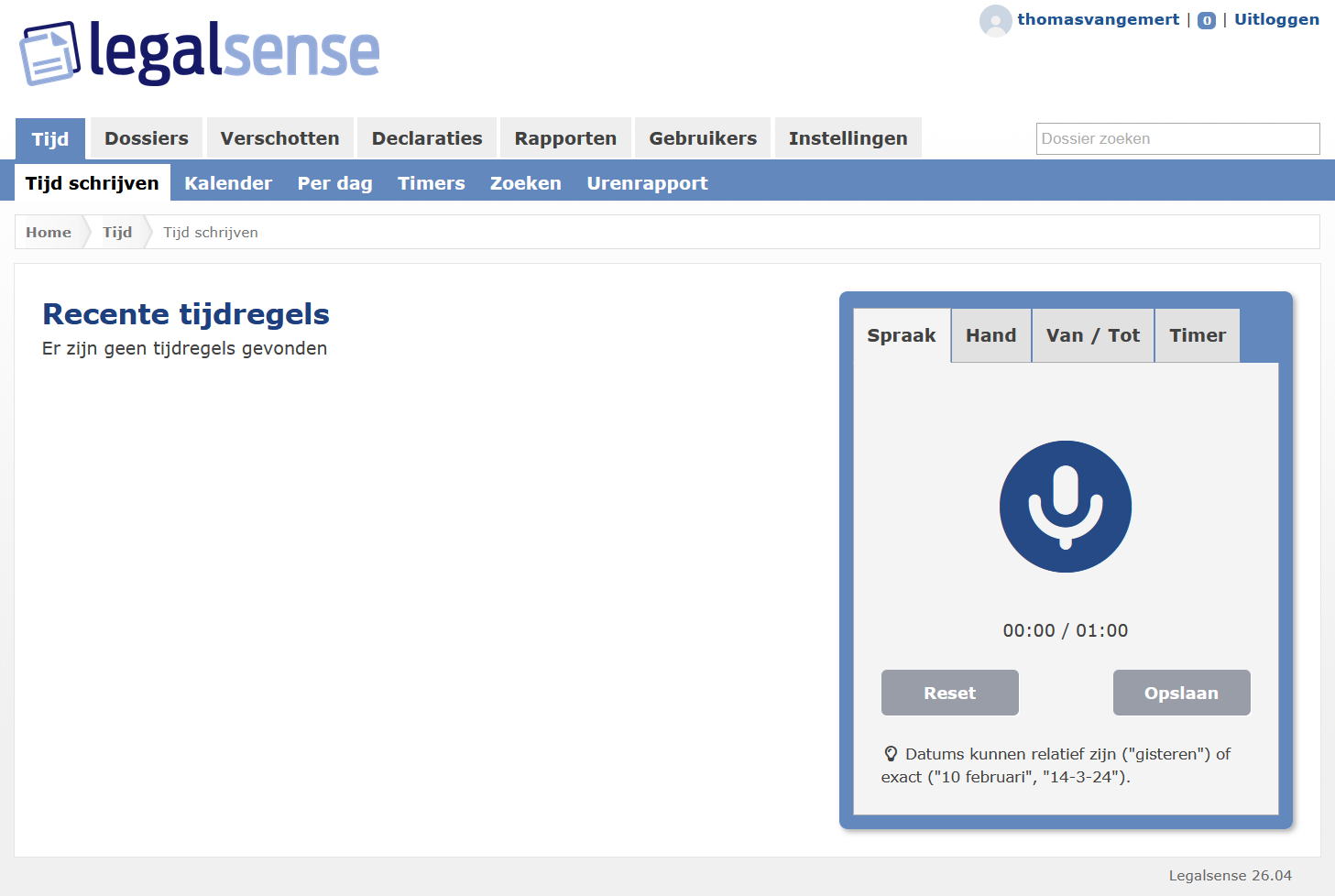Switch to the Rapporten tab
1335x896 pixels.
pos(565,138)
